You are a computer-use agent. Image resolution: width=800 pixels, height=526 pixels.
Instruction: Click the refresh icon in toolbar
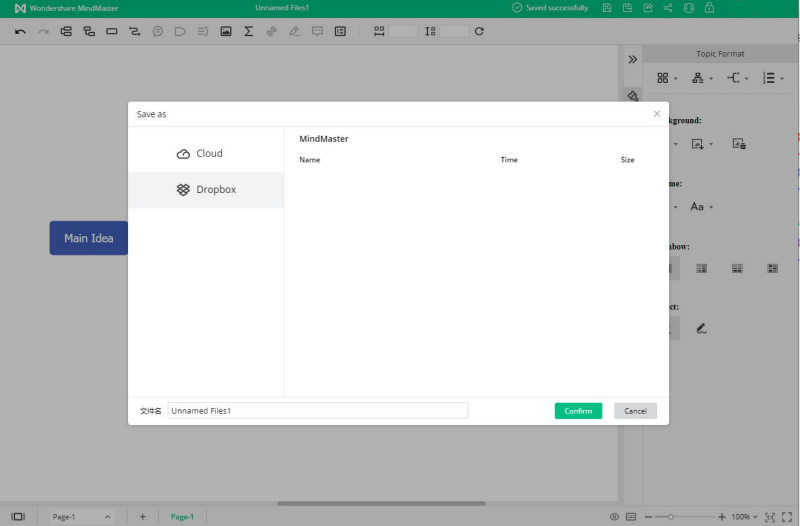479,32
